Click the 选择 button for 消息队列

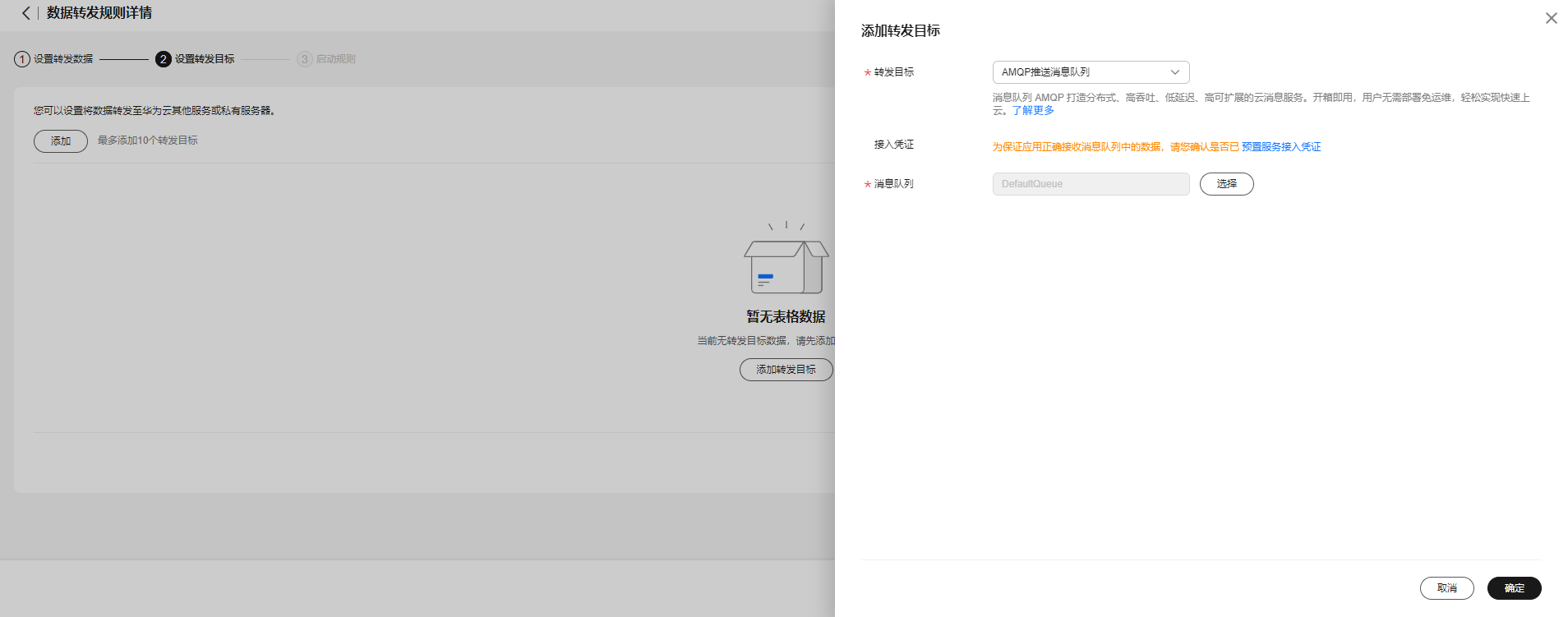pyautogui.click(x=1226, y=184)
